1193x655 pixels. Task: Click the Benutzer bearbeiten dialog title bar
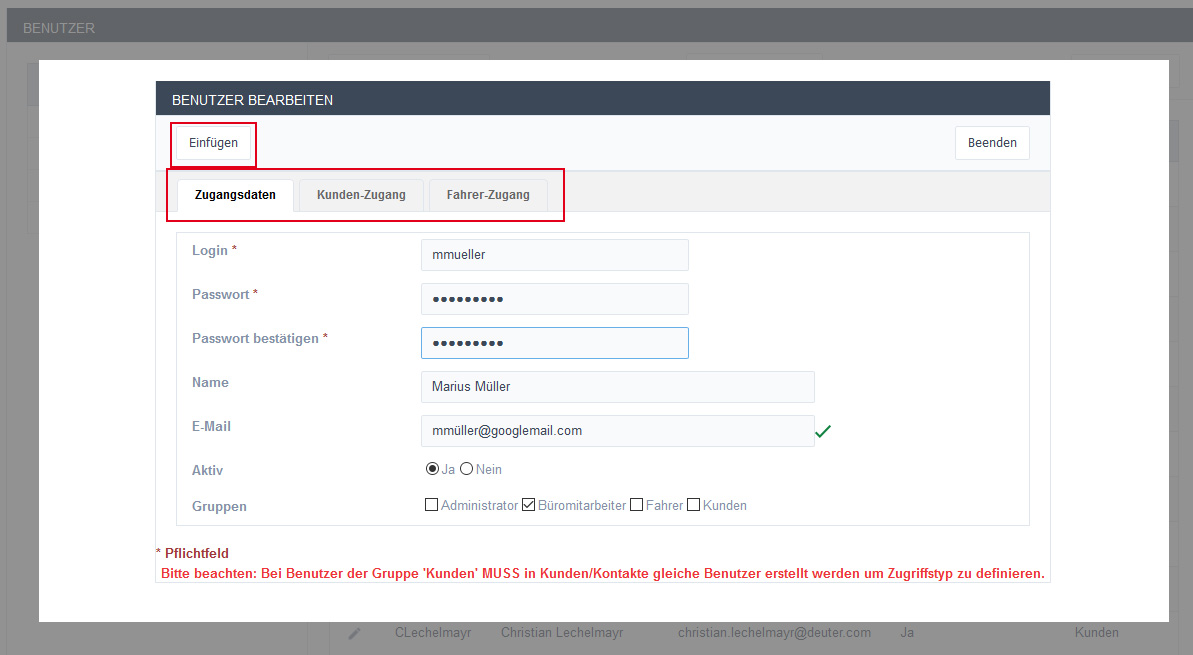pos(602,99)
